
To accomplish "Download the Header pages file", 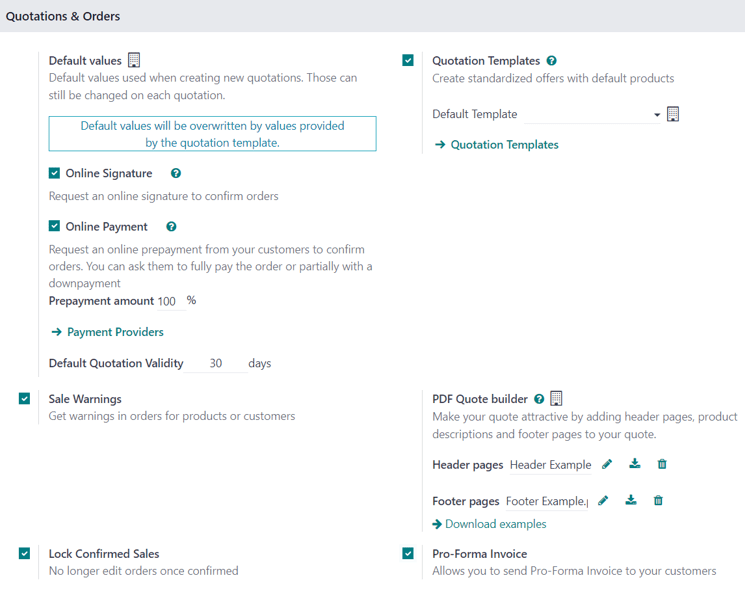I will coord(635,464).
